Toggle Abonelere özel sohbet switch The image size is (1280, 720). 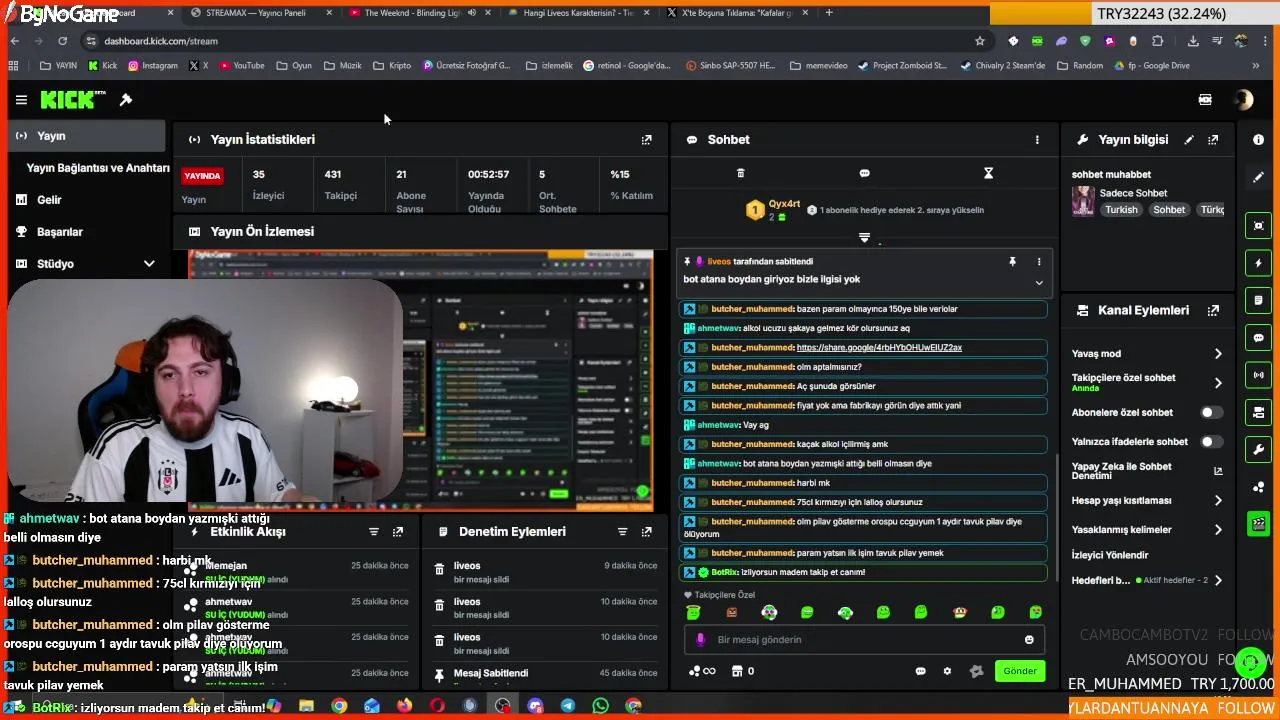[1211, 412]
